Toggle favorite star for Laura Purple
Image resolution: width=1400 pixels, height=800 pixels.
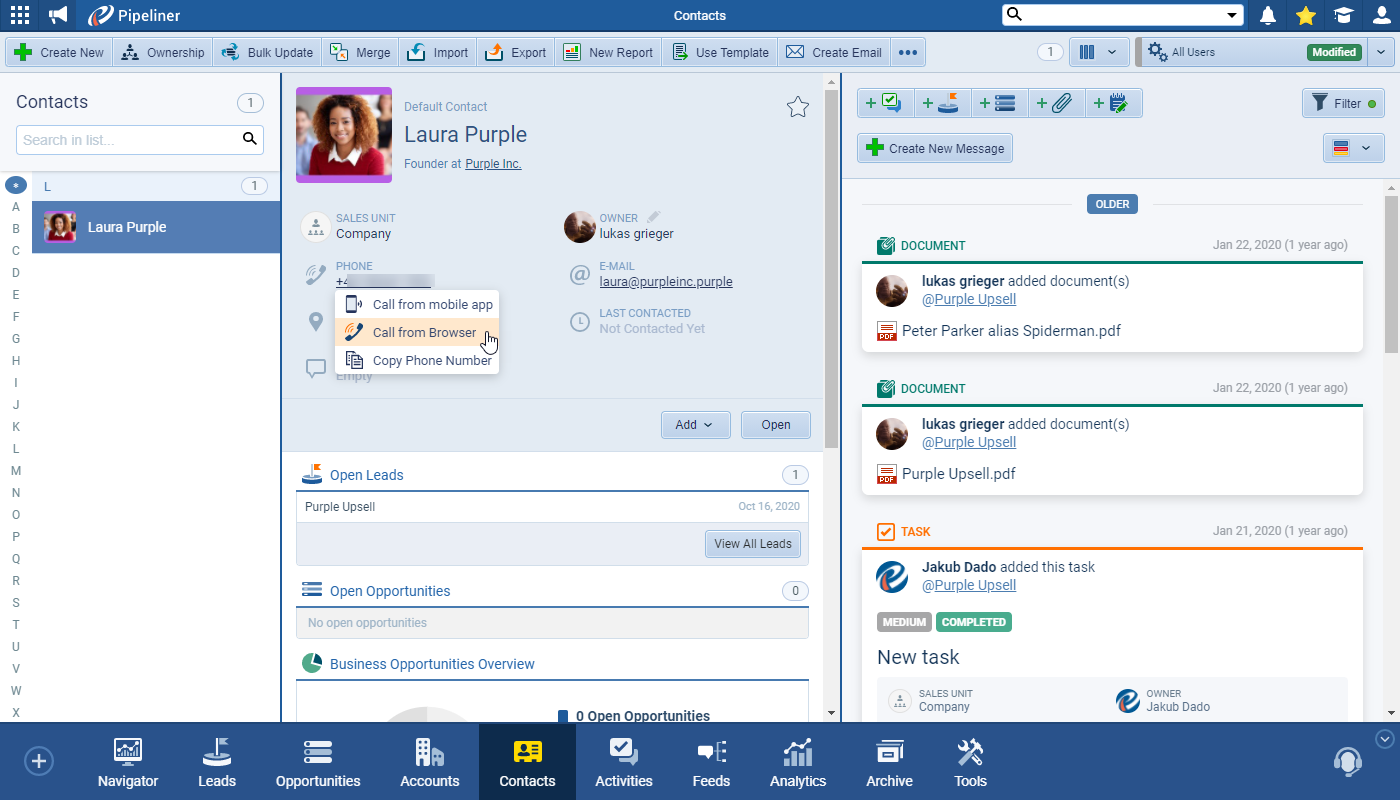click(x=797, y=108)
